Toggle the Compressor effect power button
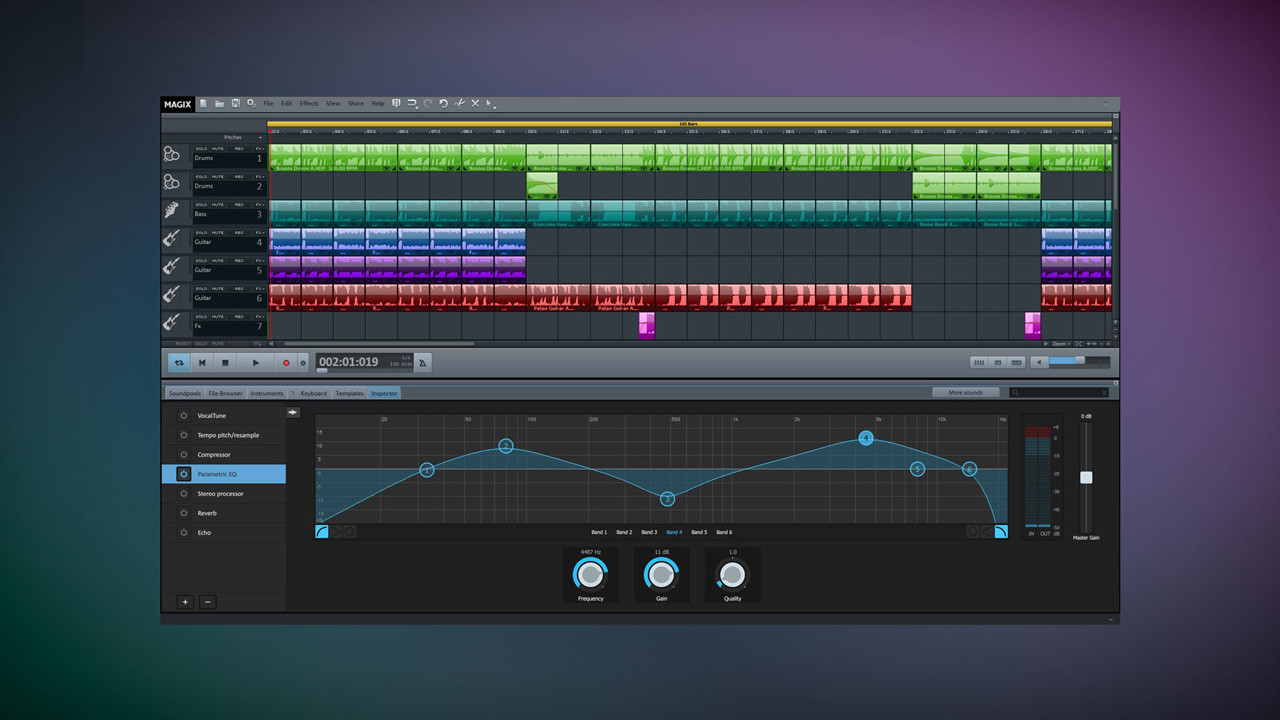The image size is (1280, 720). (184, 454)
